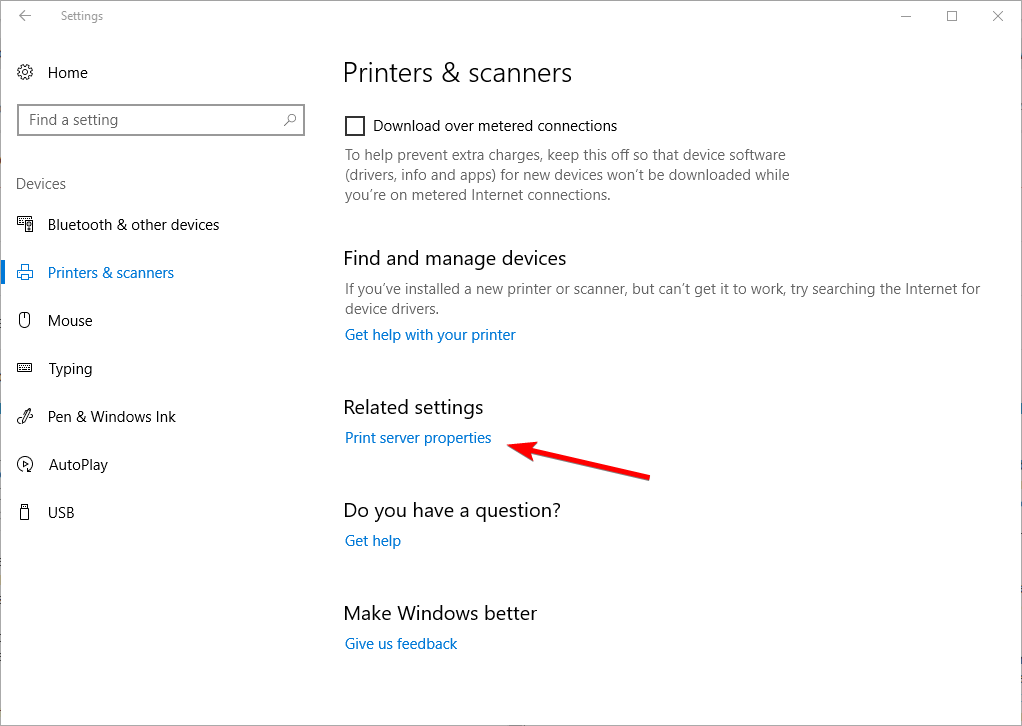The image size is (1022, 726).
Task: Click the Do you have a question heading
Action: tap(452, 510)
